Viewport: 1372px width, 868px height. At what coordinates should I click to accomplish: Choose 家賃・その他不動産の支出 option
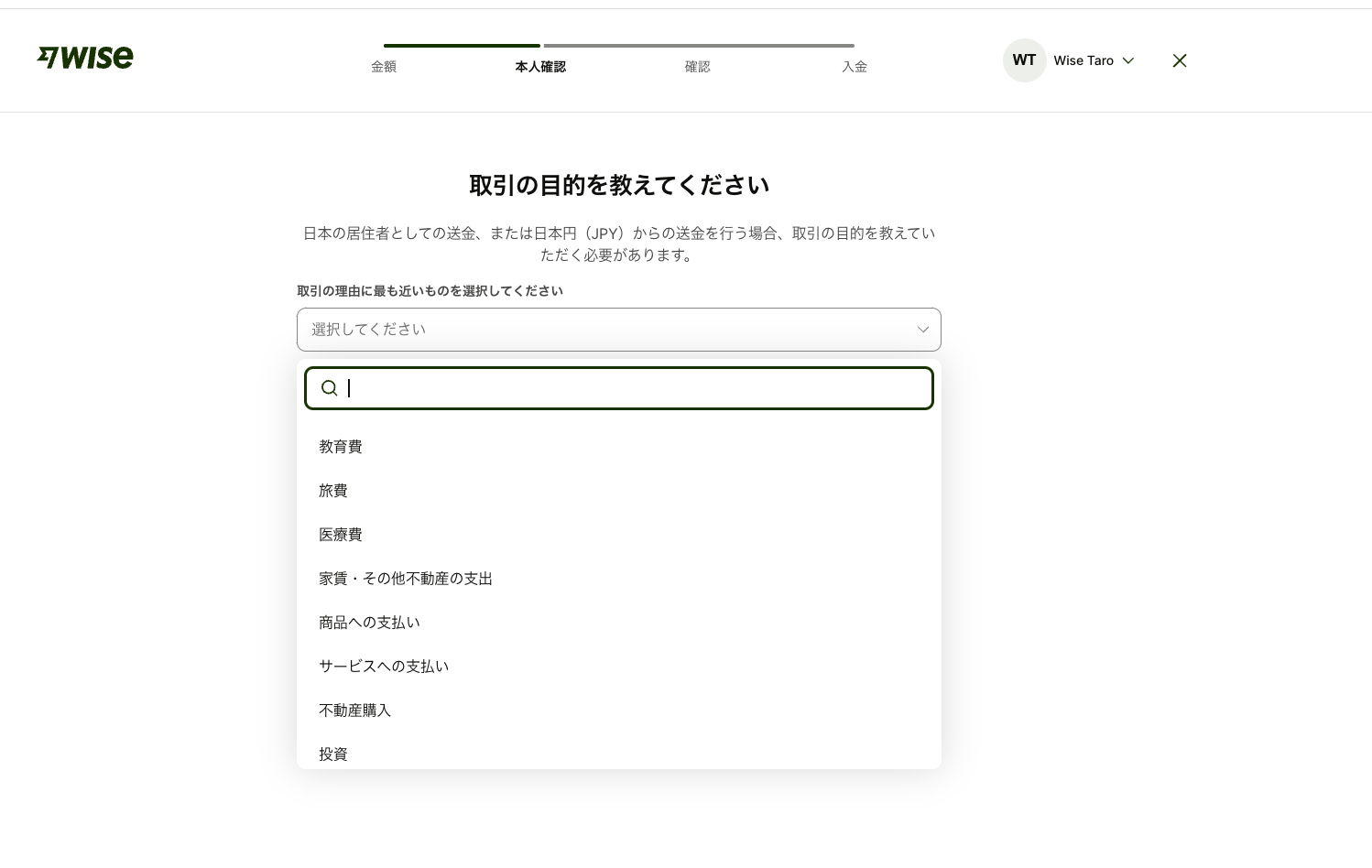coord(406,579)
